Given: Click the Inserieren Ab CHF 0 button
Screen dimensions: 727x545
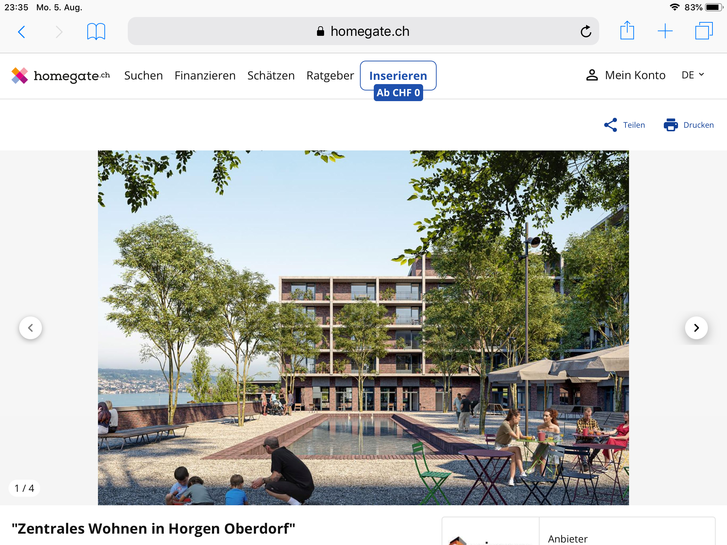Looking at the screenshot, I should pos(398,80).
